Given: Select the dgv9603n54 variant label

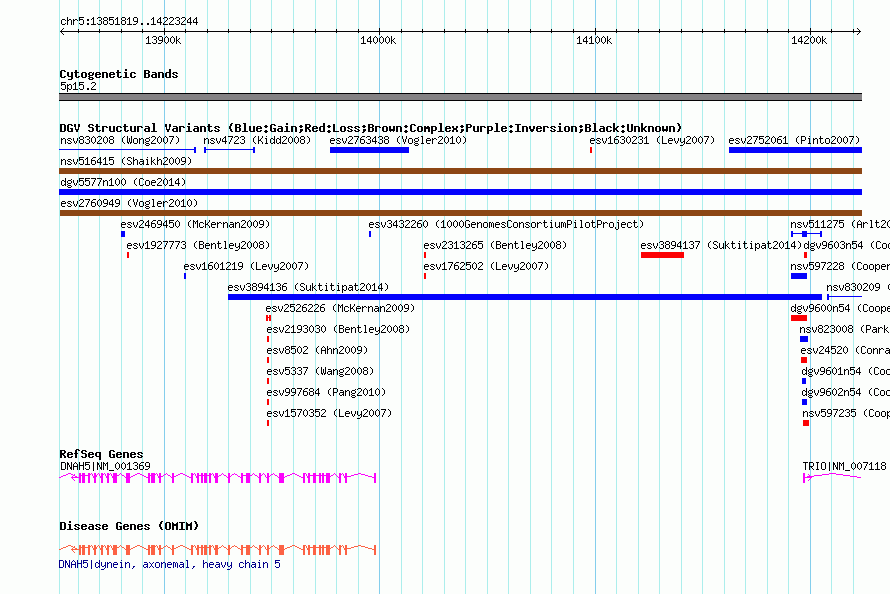Looking at the screenshot, I should click(x=846, y=245).
